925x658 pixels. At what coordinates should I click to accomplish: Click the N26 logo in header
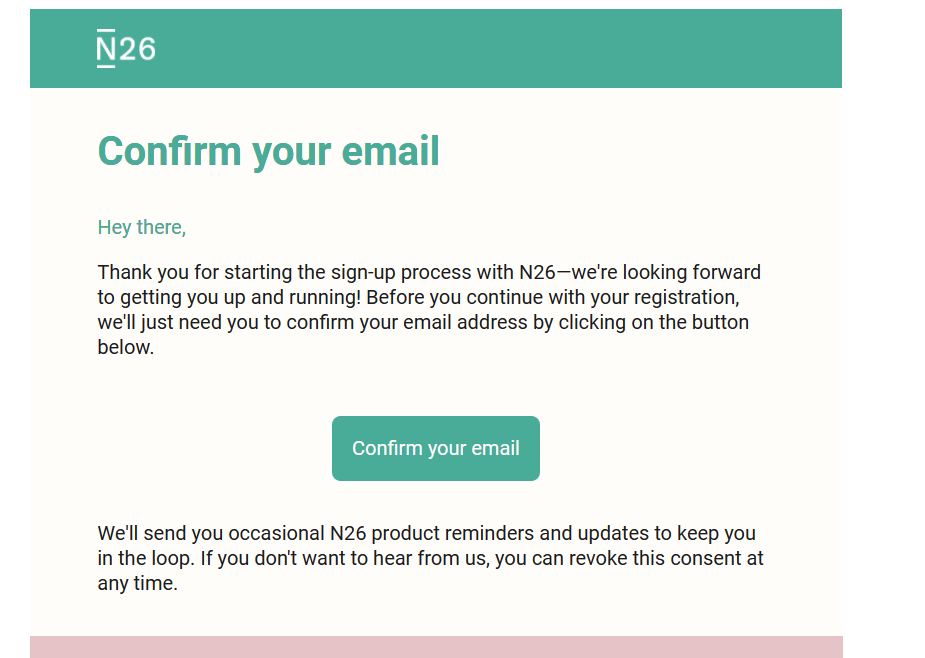(126, 48)
